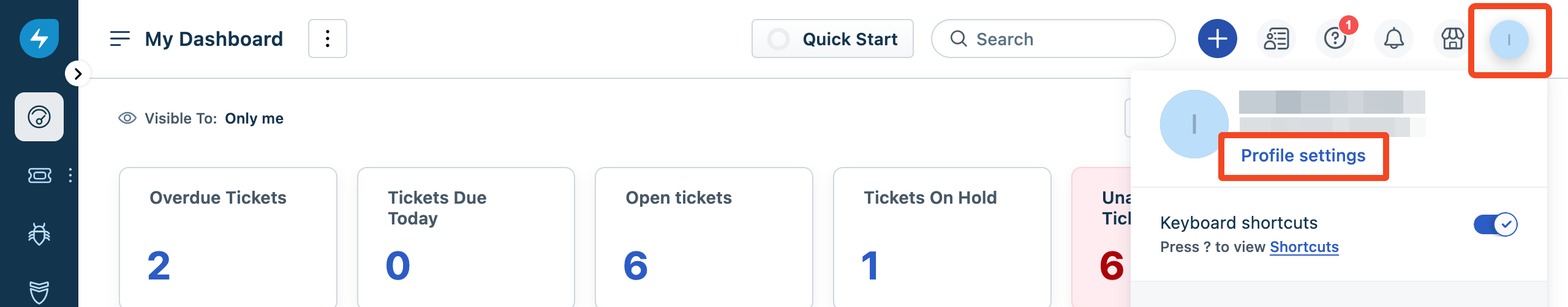Click the Freshservice lightning bolt logo
This screenshot has height=307, width=1568.
tap(39, 39)
